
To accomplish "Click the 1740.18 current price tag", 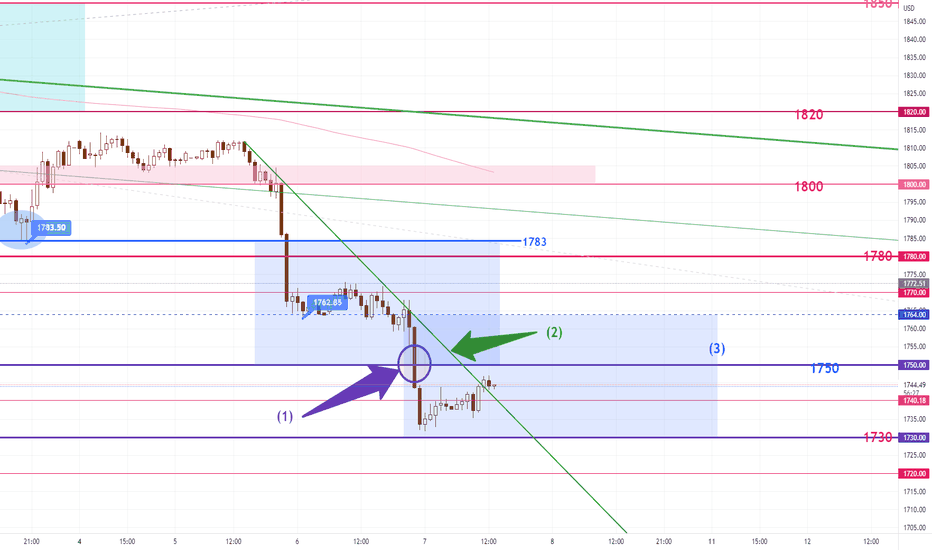I will pyautogui.click(x=915, y=400).
